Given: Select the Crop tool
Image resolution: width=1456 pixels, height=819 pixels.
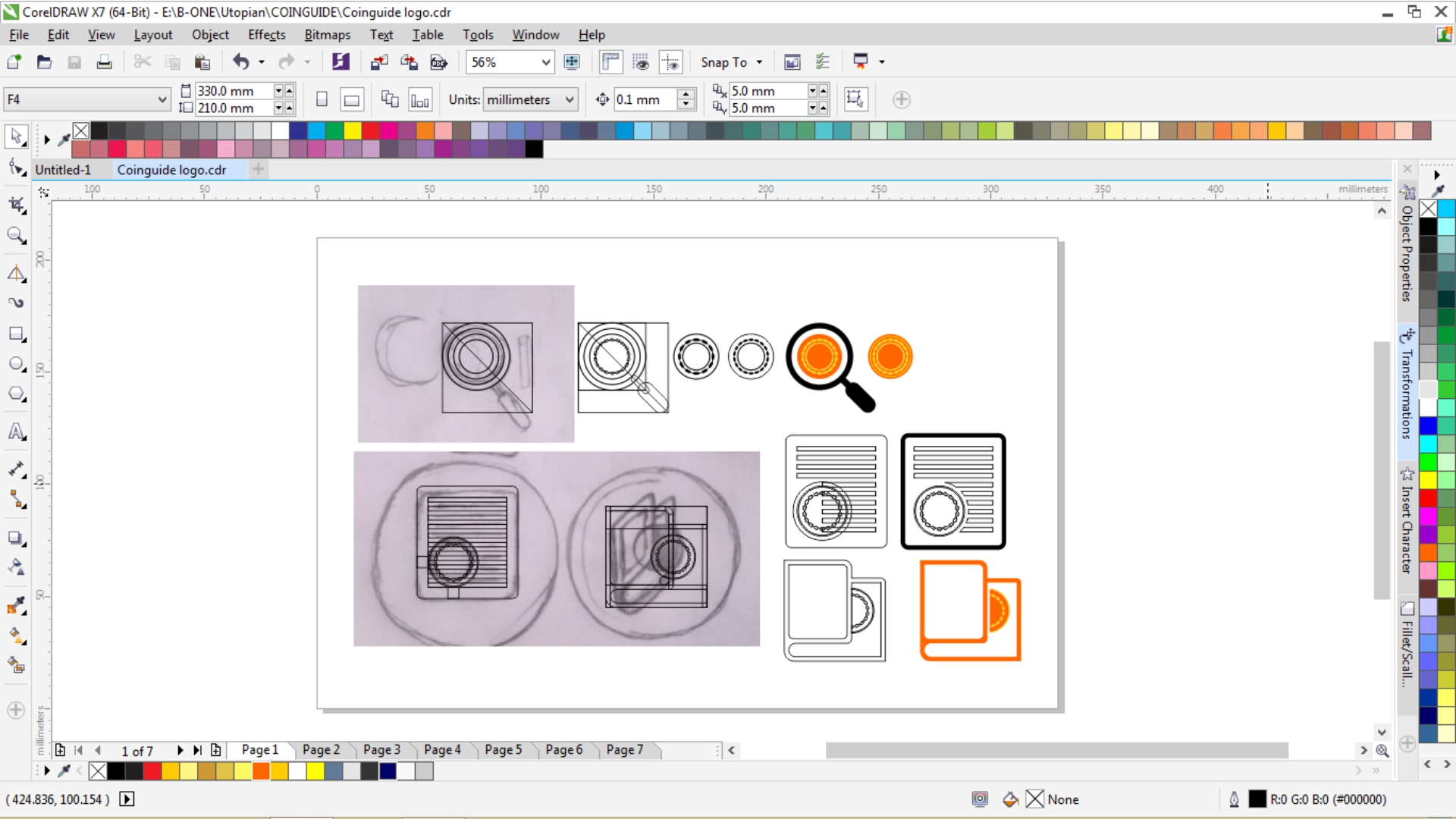Looking at the screenshot, I should click(x=16, y=205).
